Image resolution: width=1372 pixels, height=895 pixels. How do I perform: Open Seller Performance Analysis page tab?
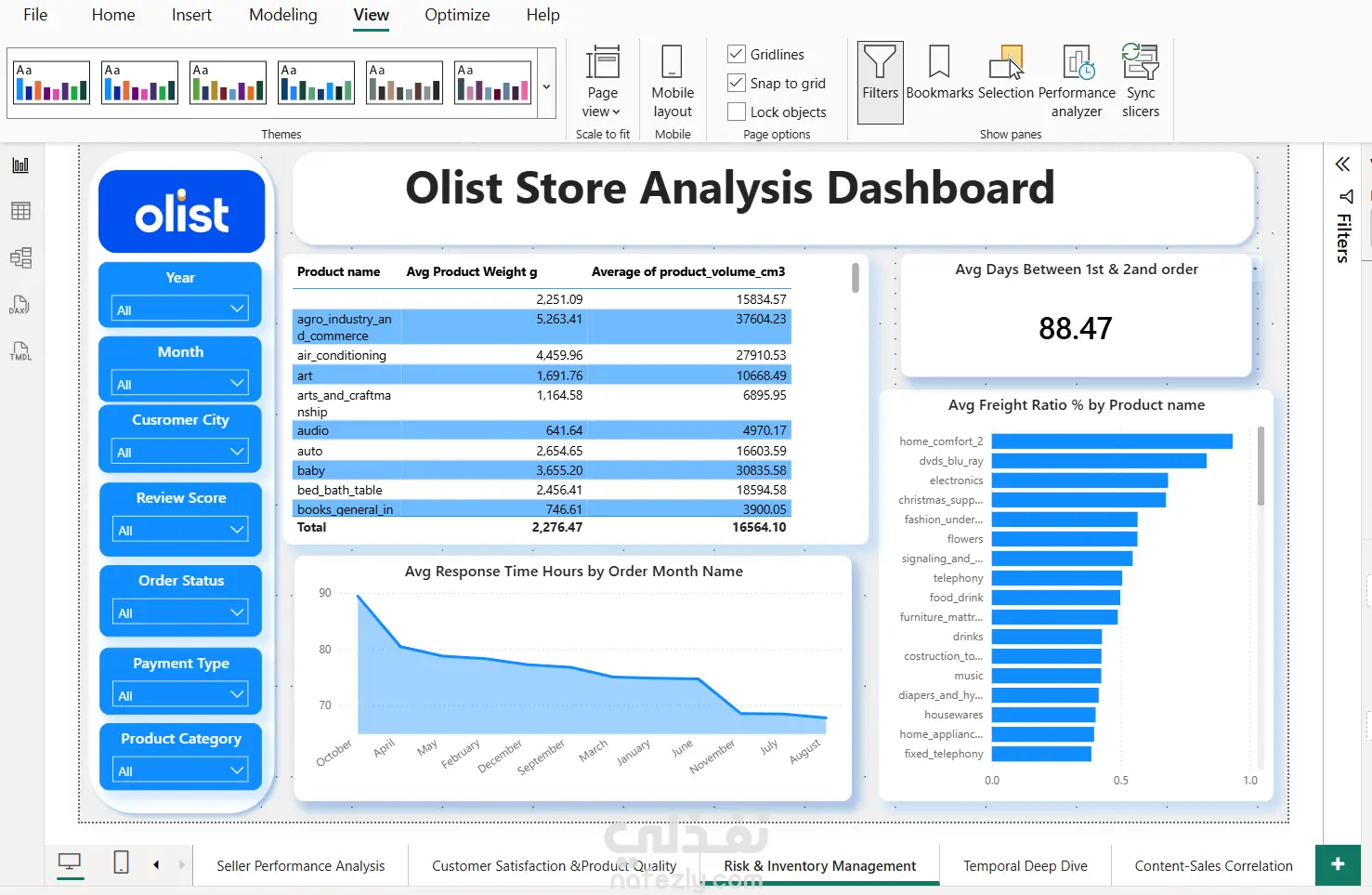300,865
